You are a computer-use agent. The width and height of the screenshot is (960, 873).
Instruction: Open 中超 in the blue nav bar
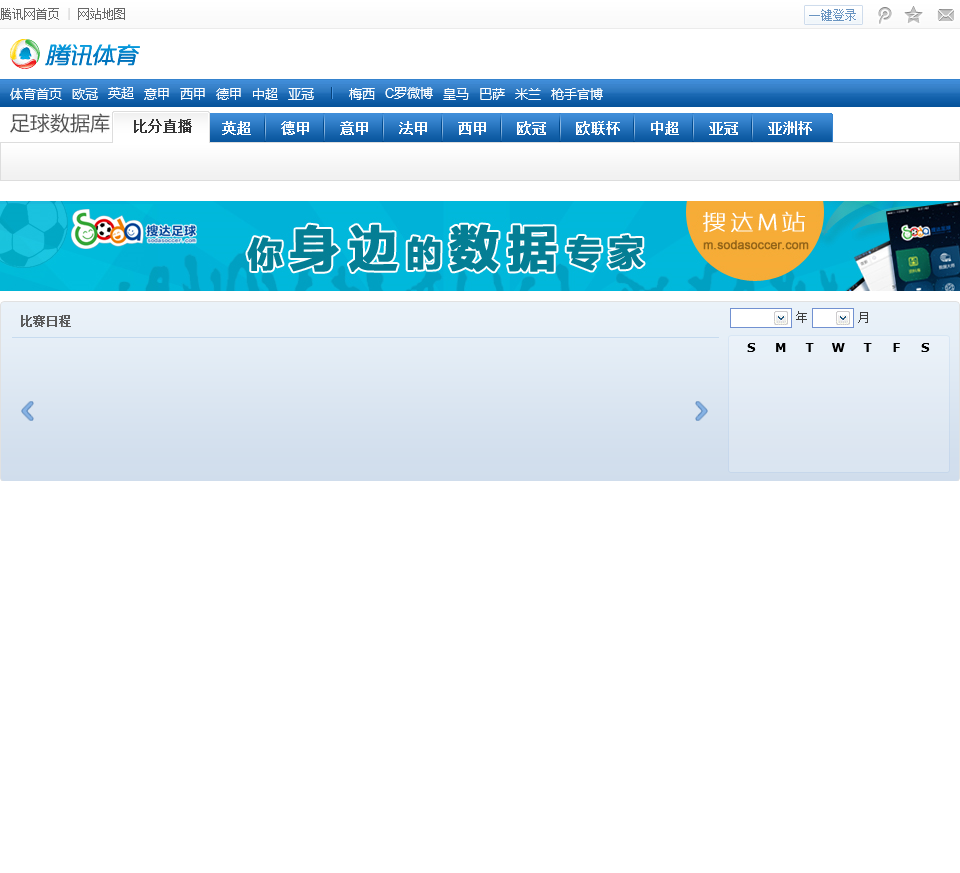coord(265,94)
